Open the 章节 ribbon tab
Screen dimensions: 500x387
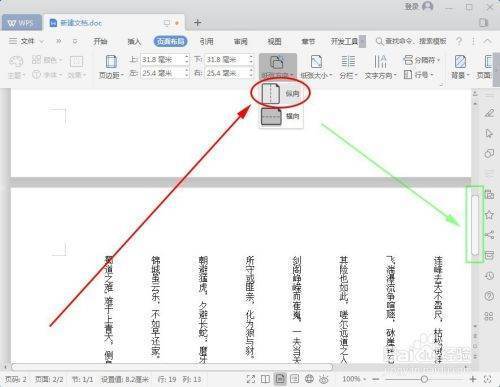[x=308, y=41]
